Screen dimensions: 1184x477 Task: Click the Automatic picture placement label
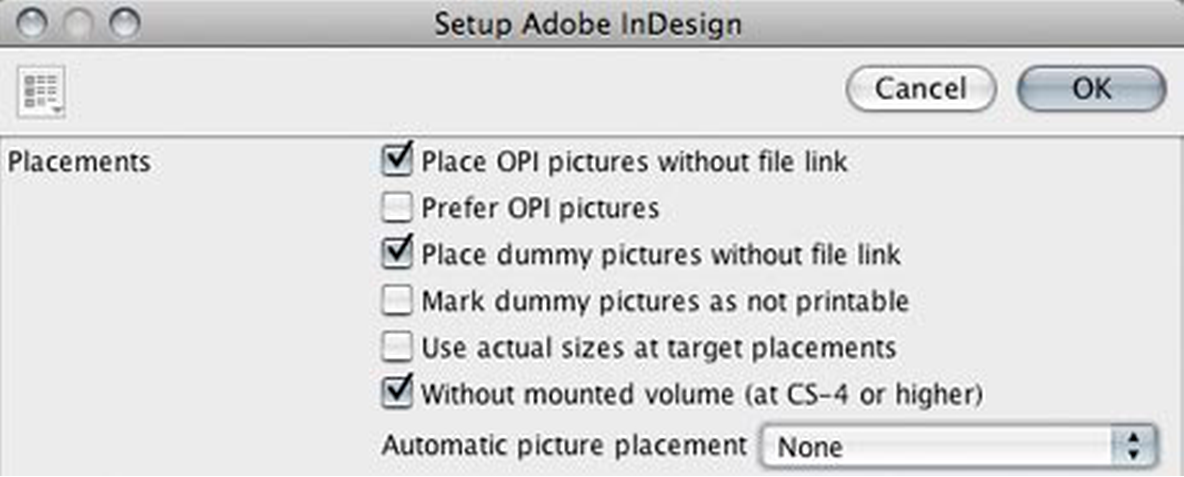tap(565, 444)
